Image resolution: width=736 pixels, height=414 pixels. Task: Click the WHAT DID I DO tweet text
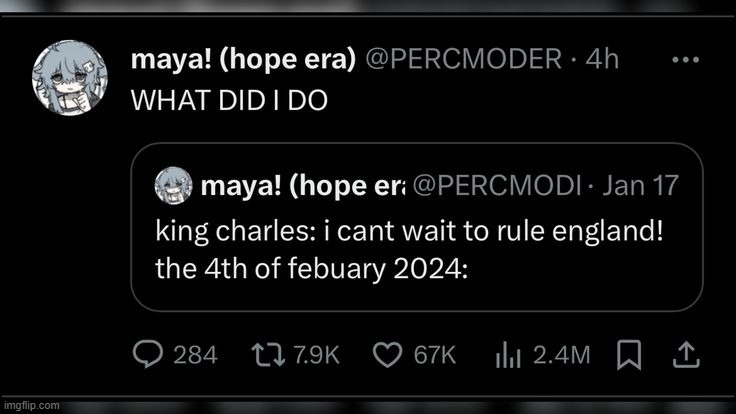click(x=229, y=100)
